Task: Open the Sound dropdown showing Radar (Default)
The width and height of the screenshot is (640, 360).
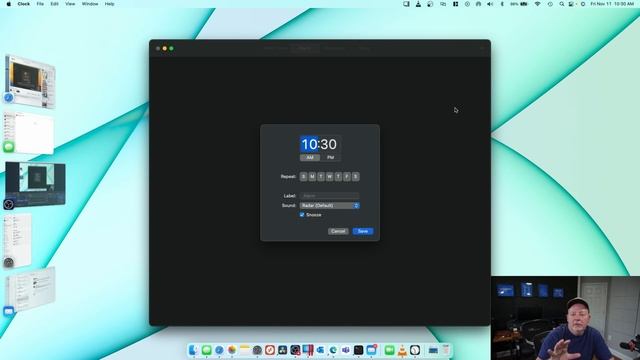Action: 329,206
